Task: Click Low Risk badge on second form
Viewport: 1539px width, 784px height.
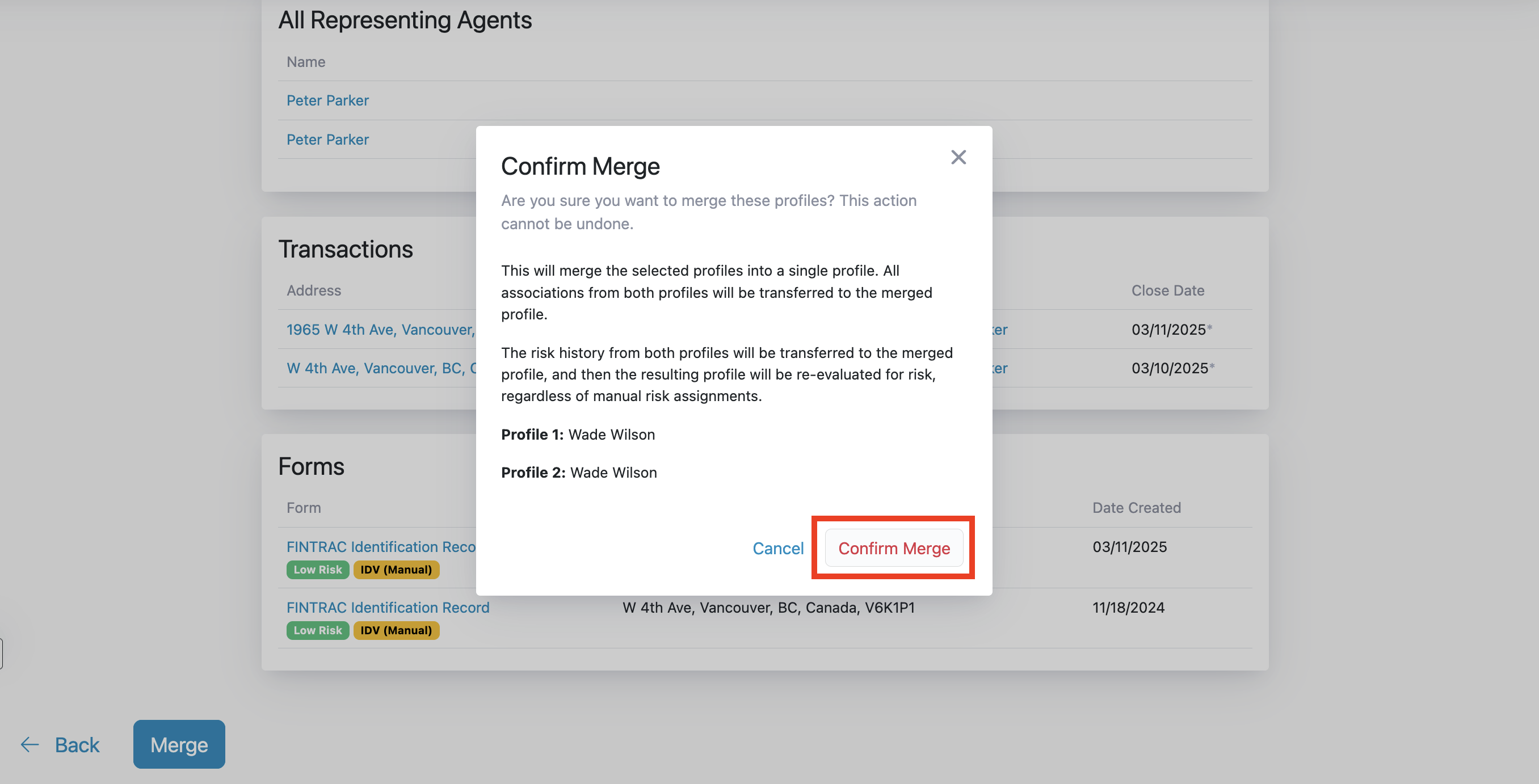Action: (x=317, y=629)
